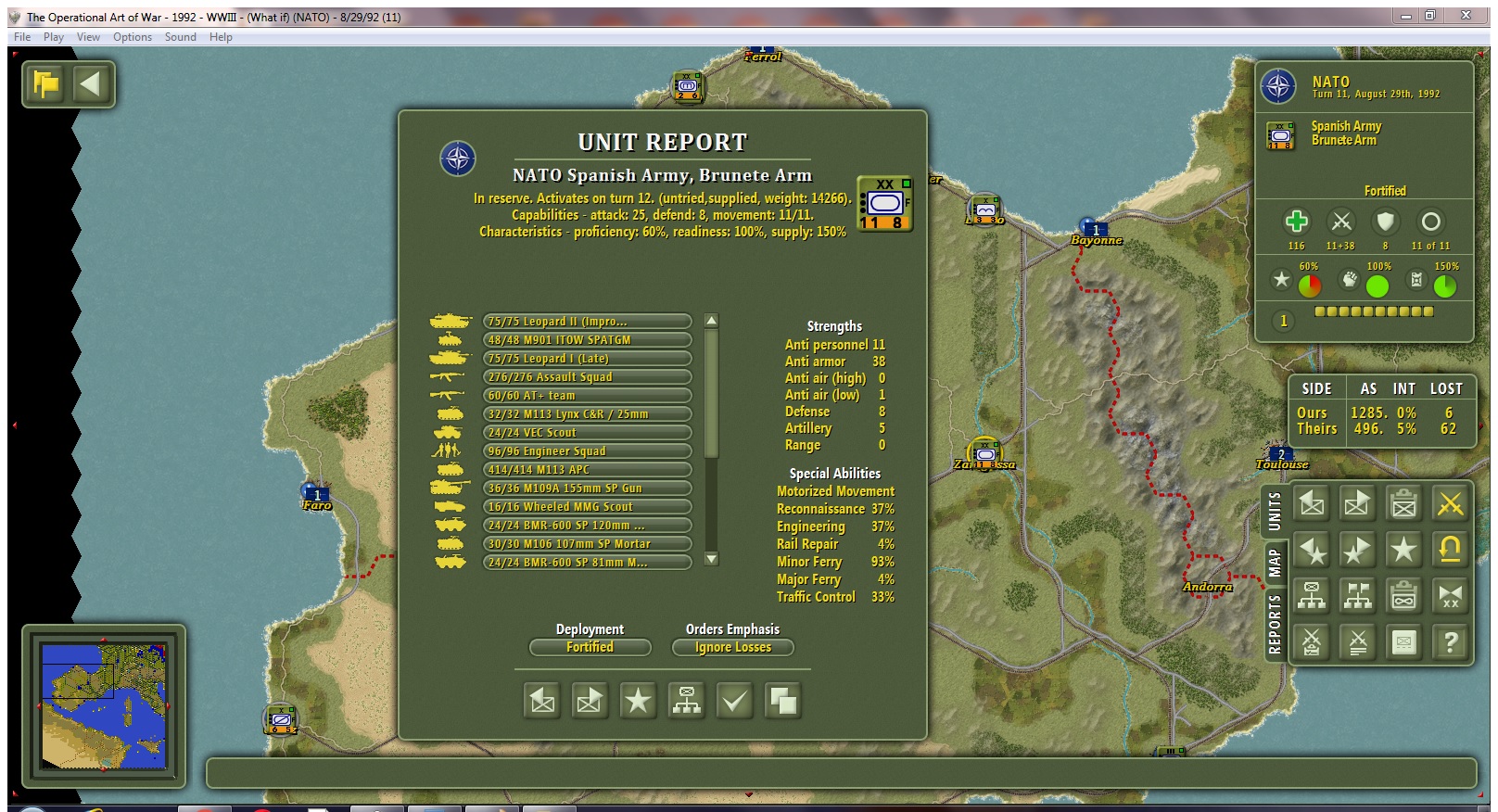Open the unit hierarchy tree icon in panel
The width and height of the screenshot is (1498, 812).
[1312, 596]
